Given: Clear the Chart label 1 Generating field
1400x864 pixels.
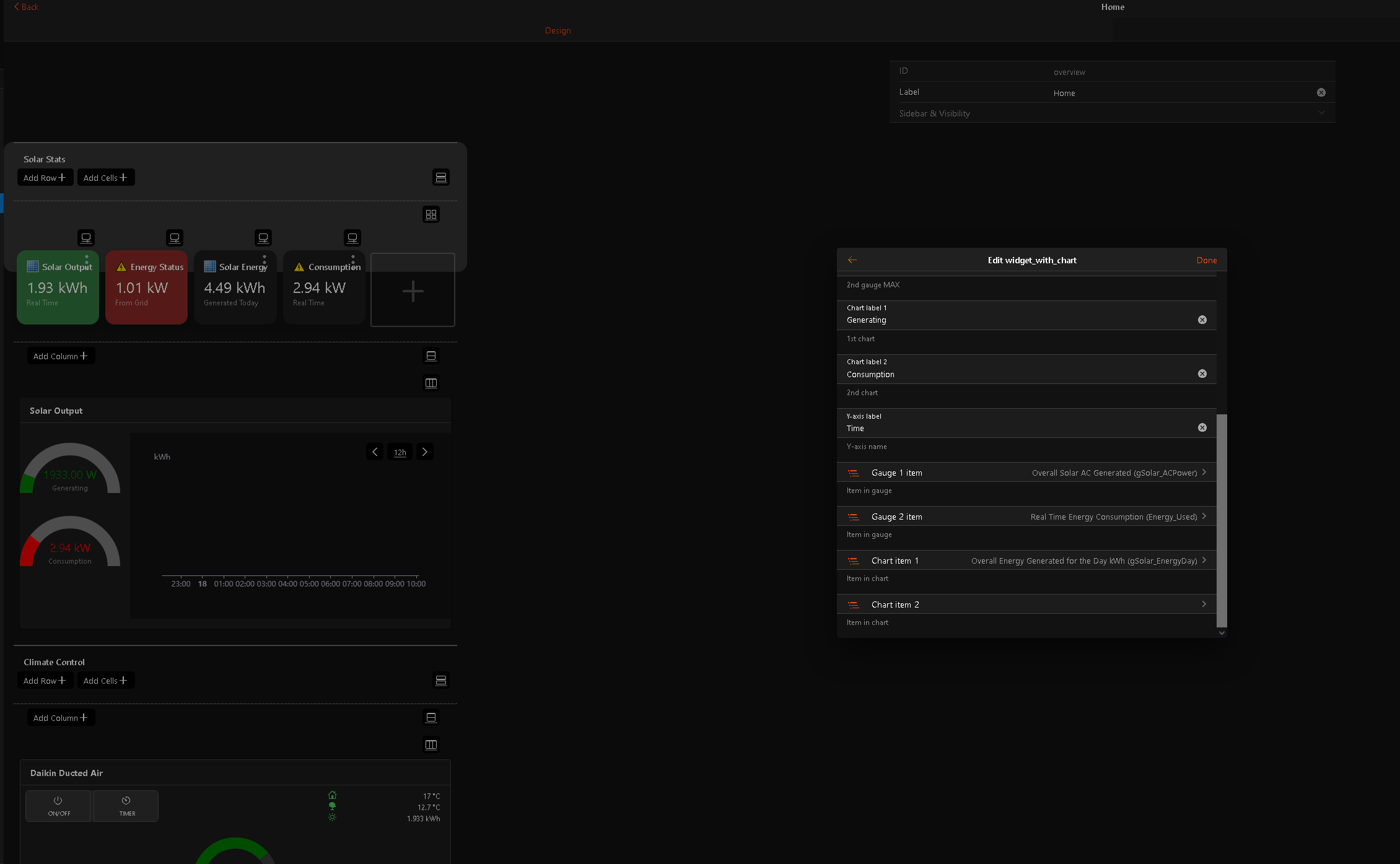Looking at the screenshot, I should coord(1202,320).
